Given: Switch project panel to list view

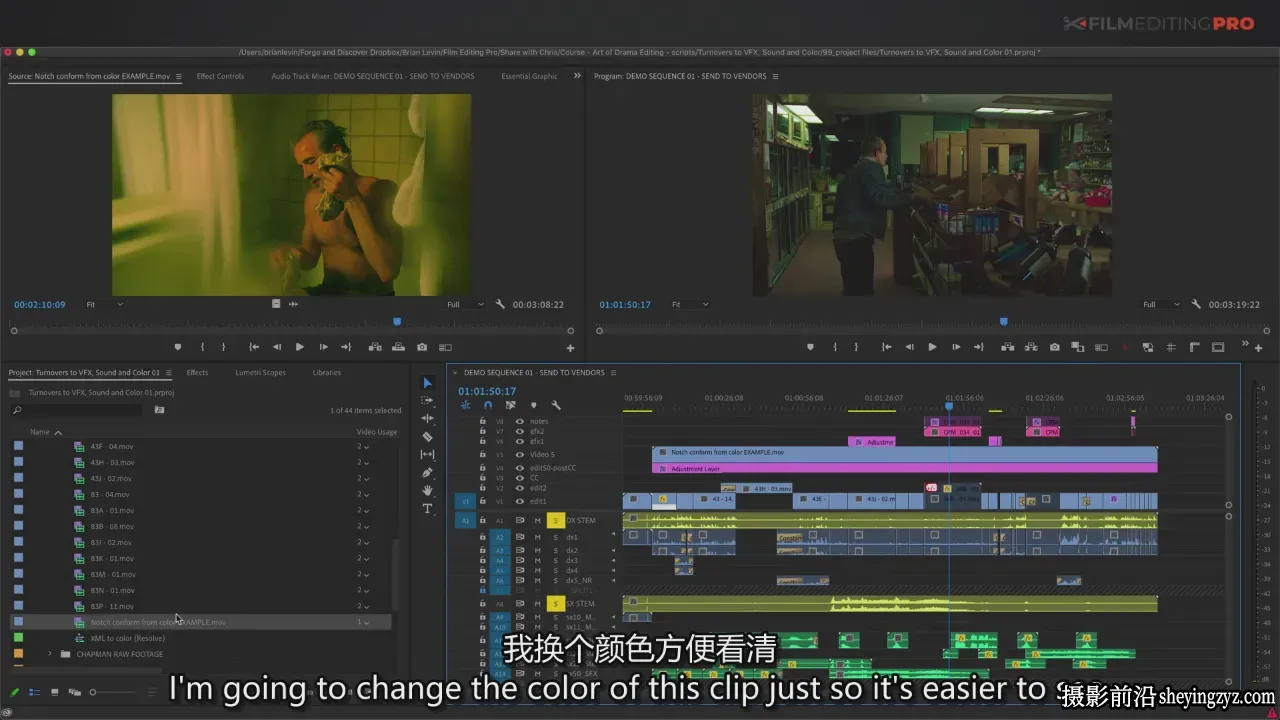Looking at the screenshot, I should [x=35, y=692].
